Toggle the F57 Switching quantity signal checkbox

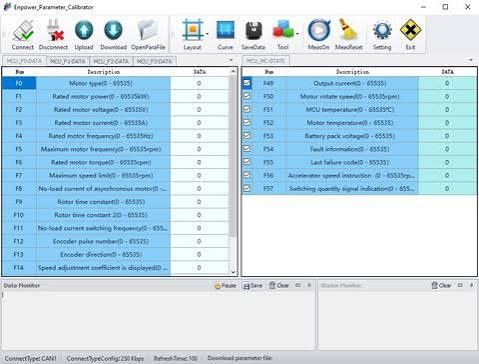click(x=247, y=188)
